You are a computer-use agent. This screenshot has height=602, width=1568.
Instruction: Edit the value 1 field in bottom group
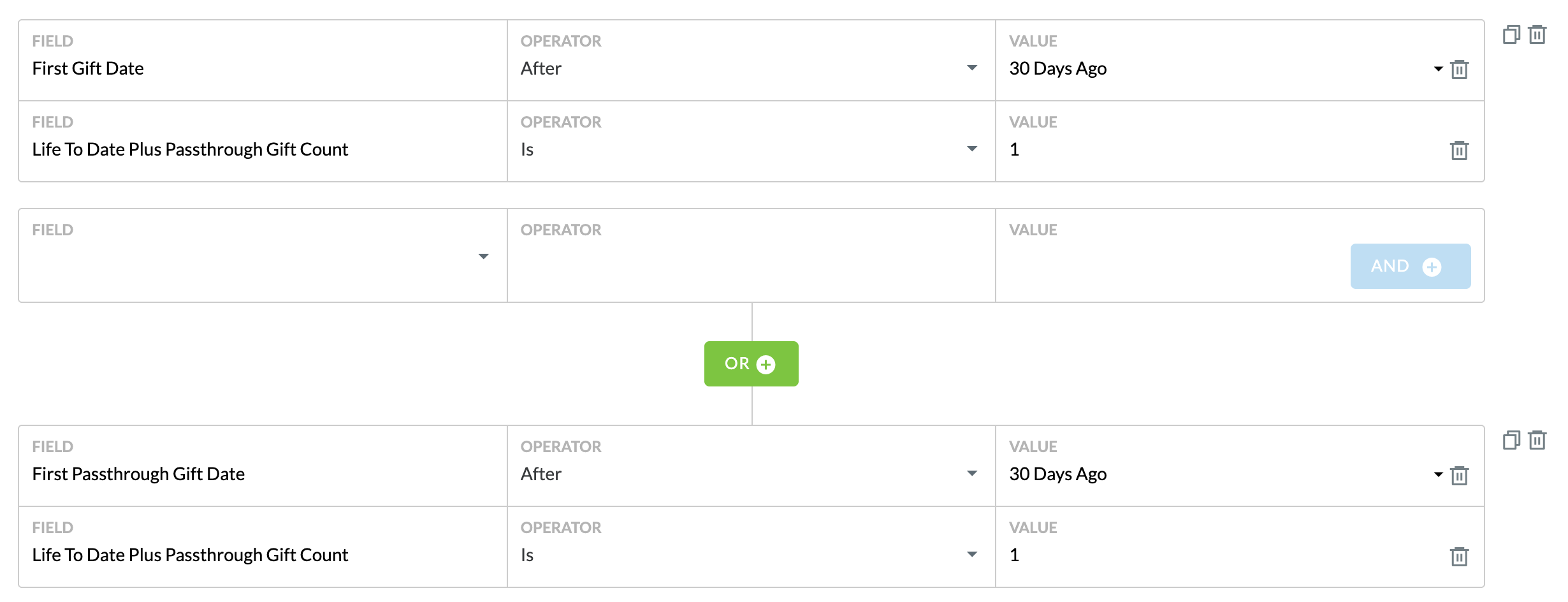pos(1224,555)
